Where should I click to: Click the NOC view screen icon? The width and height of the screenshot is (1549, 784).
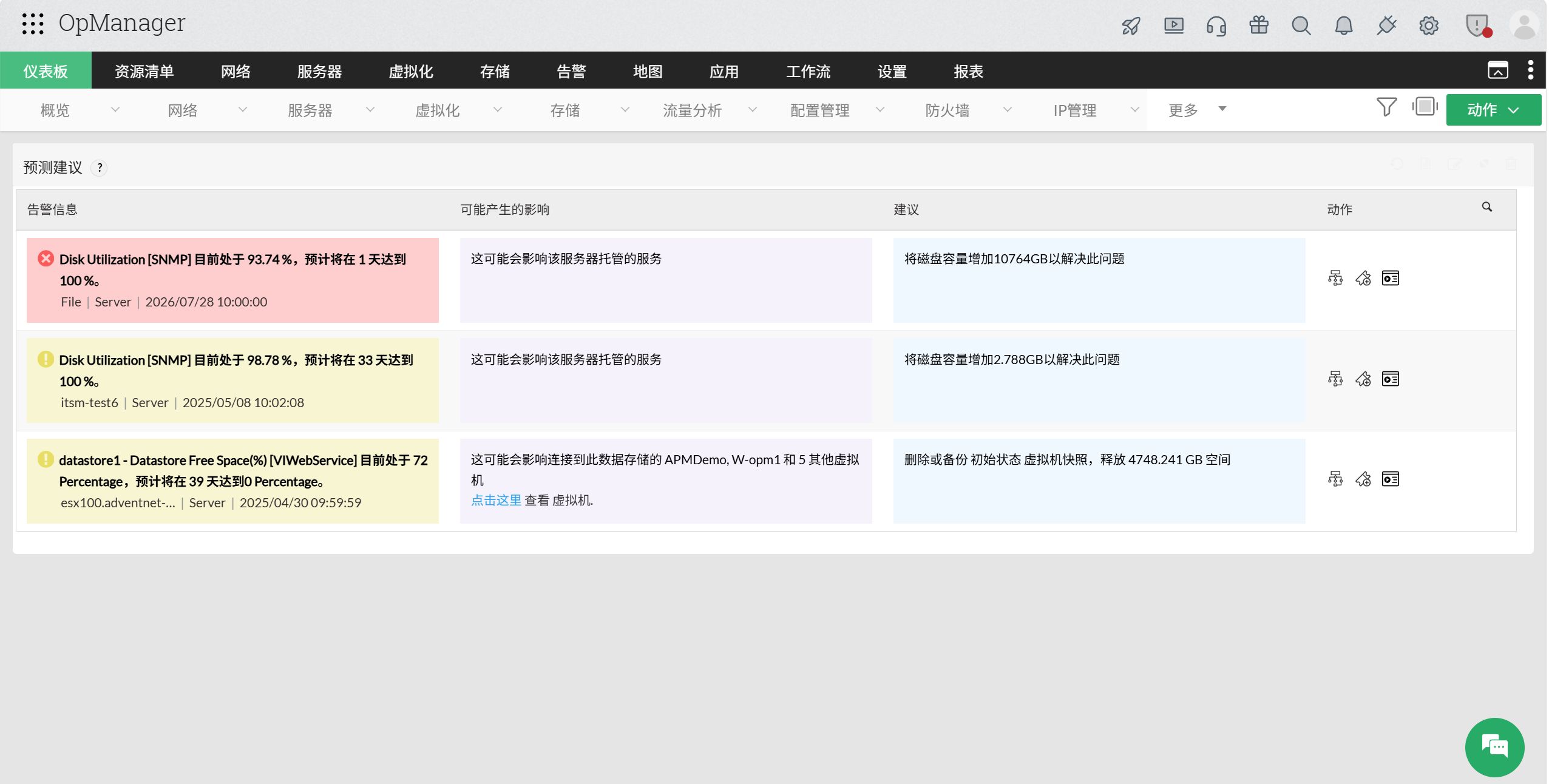[1425, 107]
